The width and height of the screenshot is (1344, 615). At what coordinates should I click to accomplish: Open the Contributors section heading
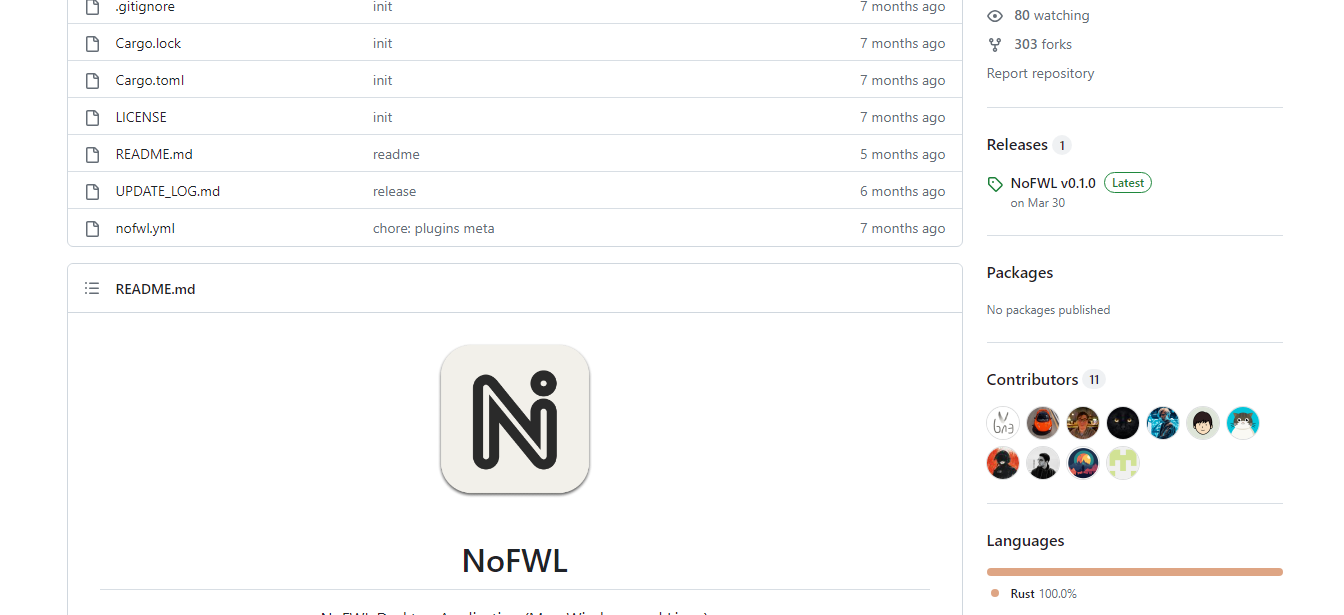[x=1032, y=379]
